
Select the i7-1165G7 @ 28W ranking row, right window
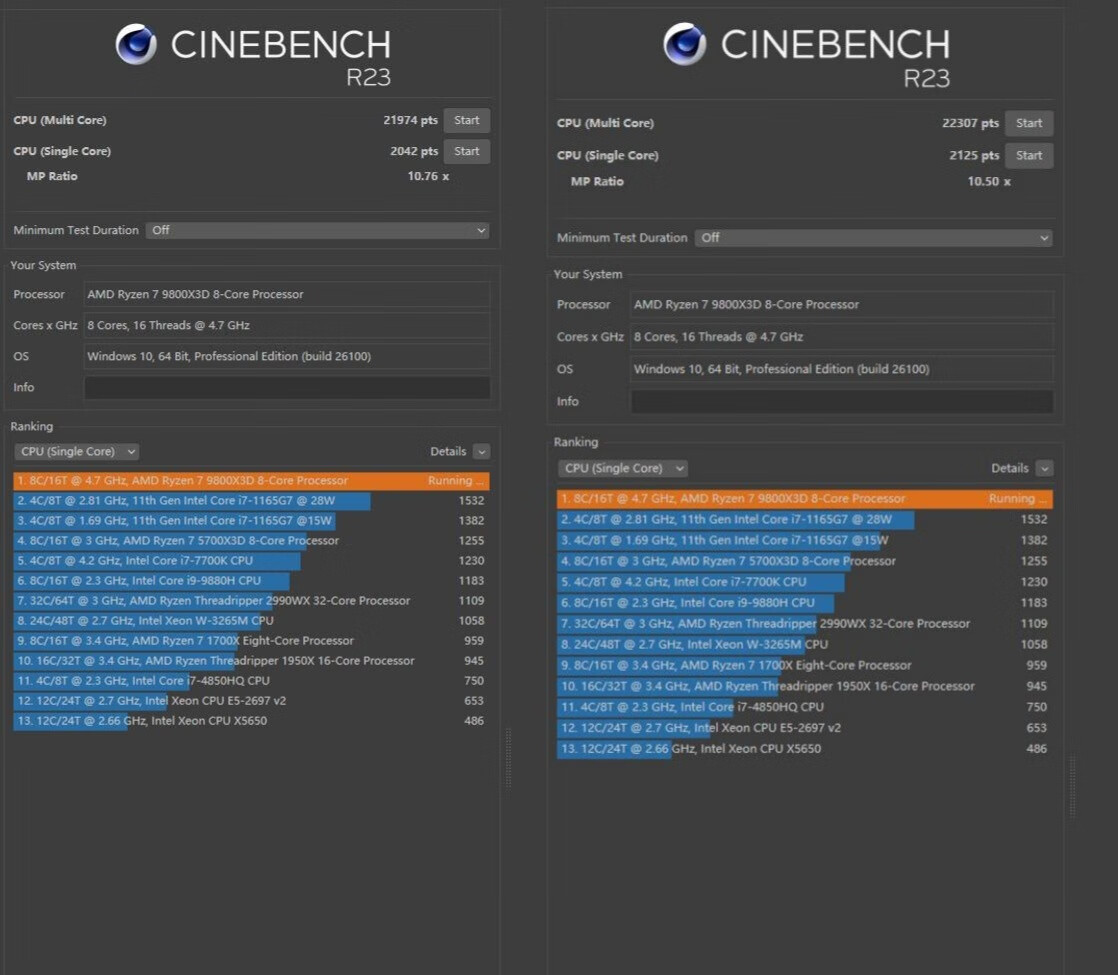point(805,519)
